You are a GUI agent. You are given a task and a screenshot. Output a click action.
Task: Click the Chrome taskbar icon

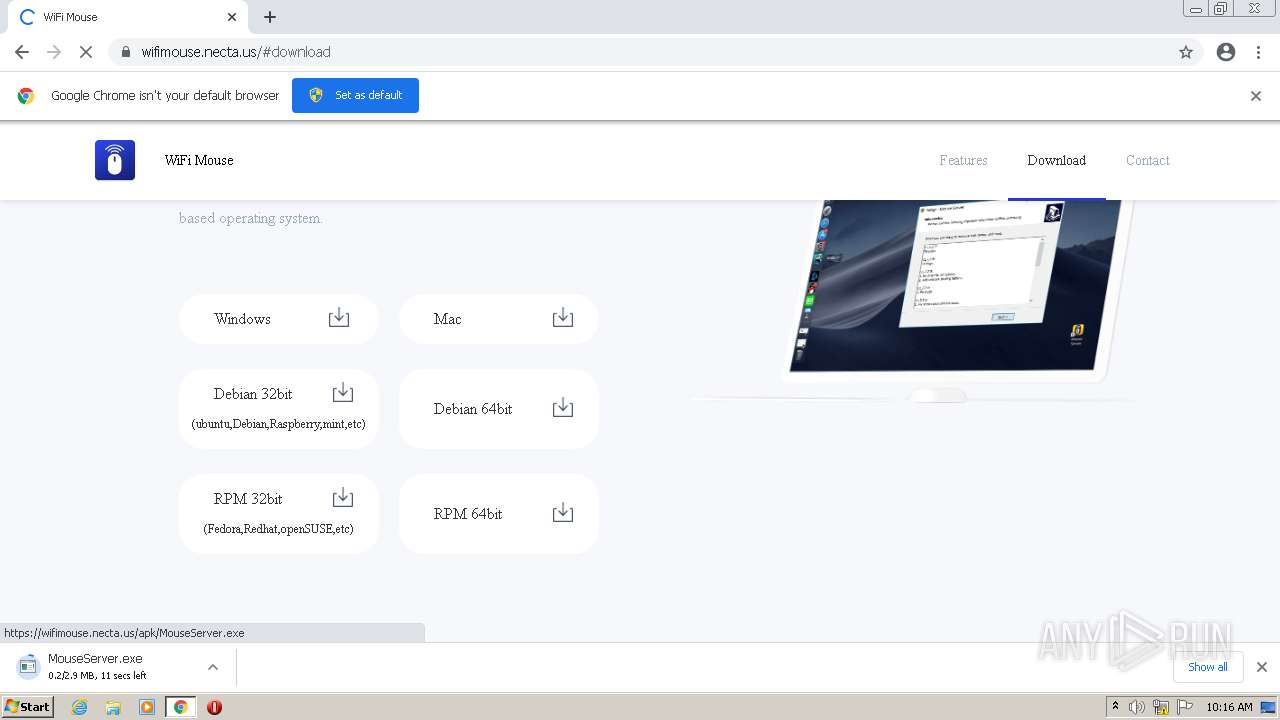pyautogui.click(x=181, y=707)
